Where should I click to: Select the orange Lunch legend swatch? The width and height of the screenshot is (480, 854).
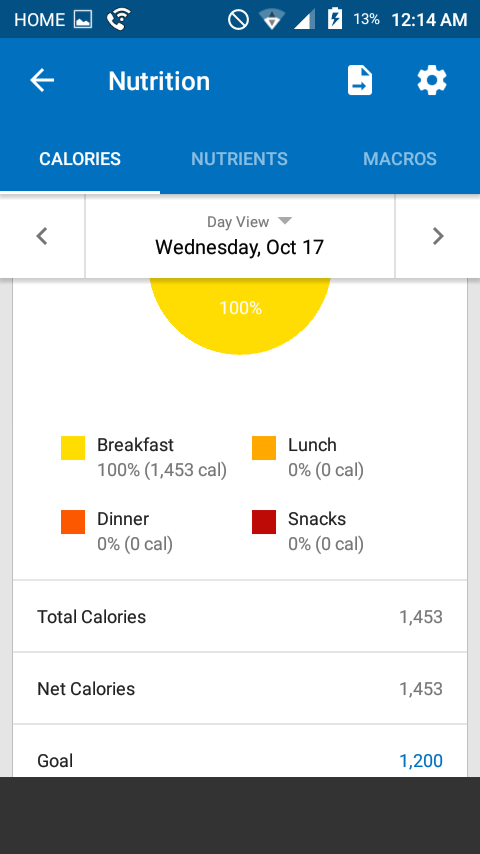pyautogui.click(x=264, y=448)
